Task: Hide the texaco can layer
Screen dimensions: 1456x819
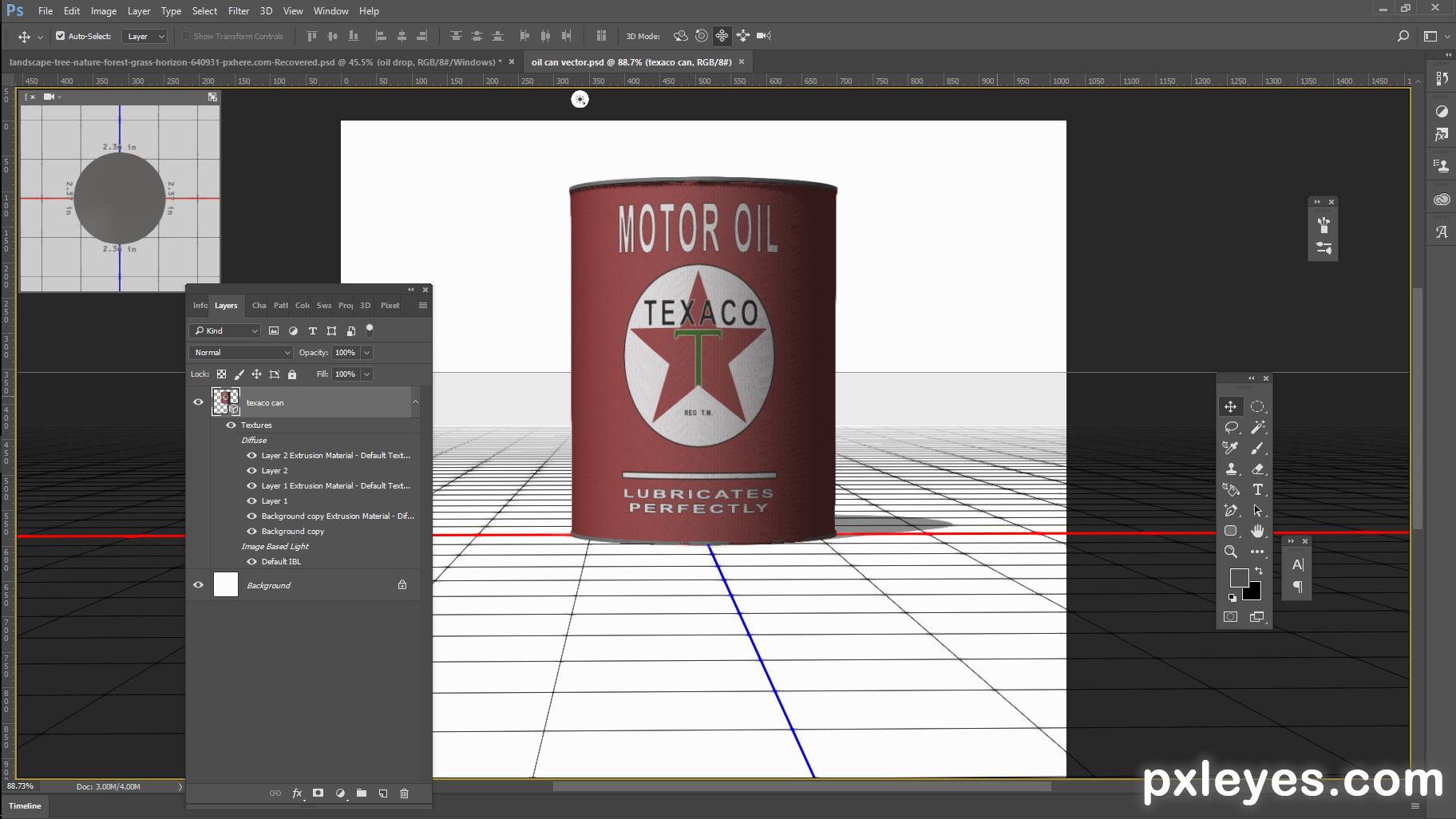Action: point(199,402)
